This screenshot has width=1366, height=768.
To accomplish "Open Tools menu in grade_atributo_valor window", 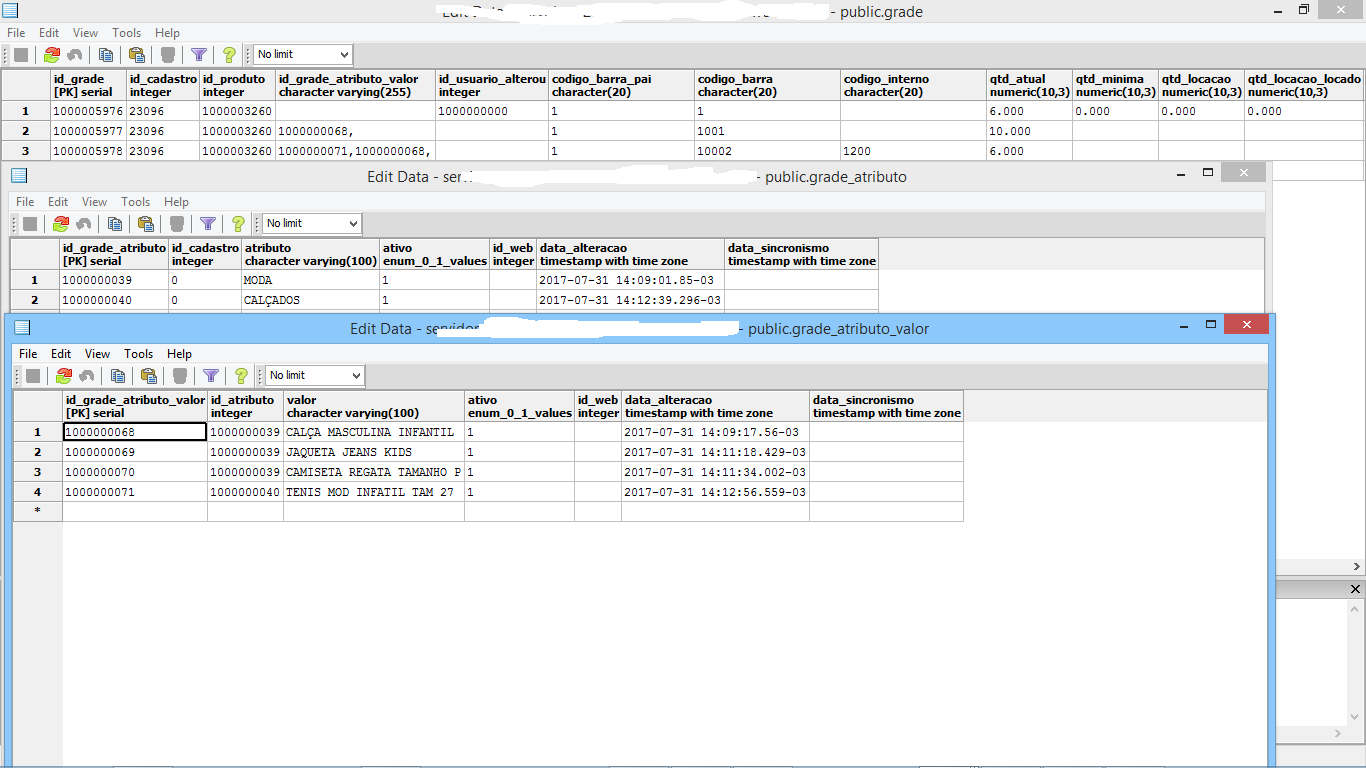I will (x=138, y=354).
